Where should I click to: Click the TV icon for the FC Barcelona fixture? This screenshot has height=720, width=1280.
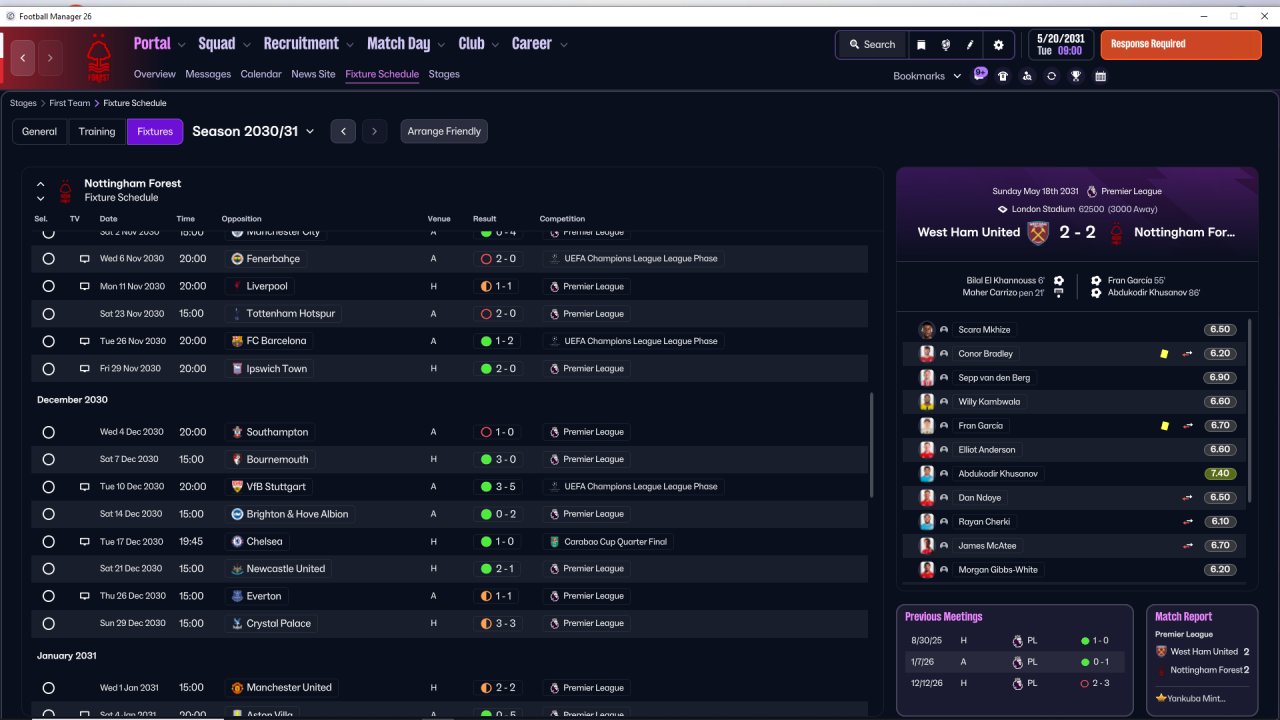tap(85, 341)
